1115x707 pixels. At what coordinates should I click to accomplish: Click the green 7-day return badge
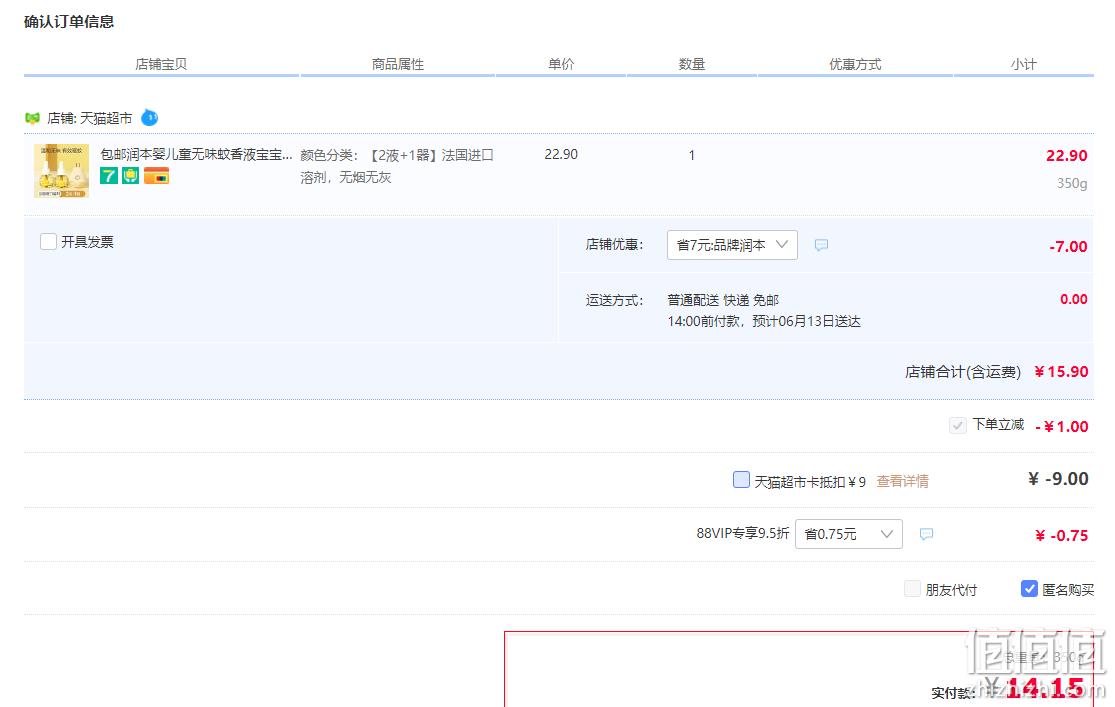click(x=109, y=175)
